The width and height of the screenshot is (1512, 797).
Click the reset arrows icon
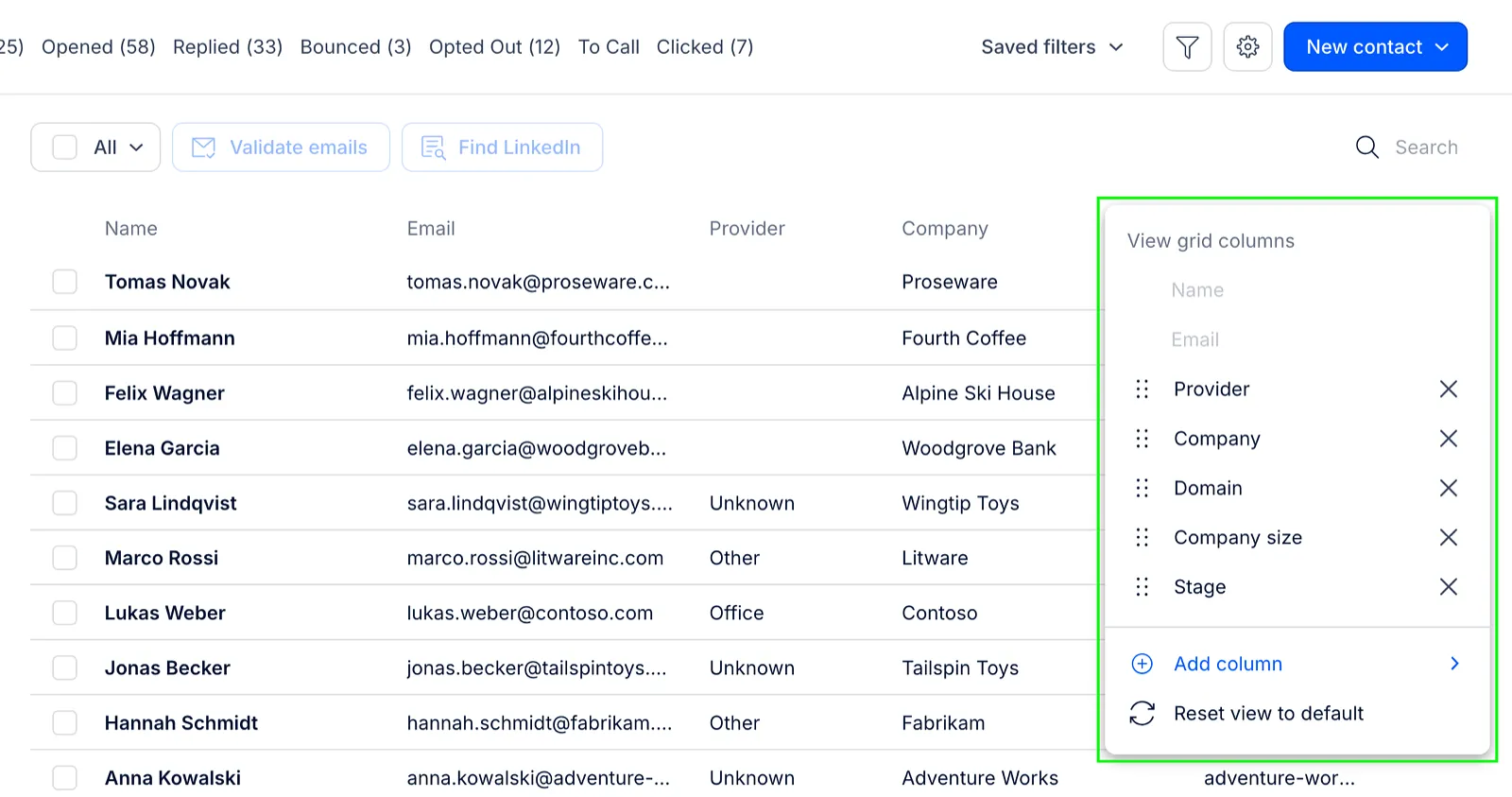pos(1142,713)
